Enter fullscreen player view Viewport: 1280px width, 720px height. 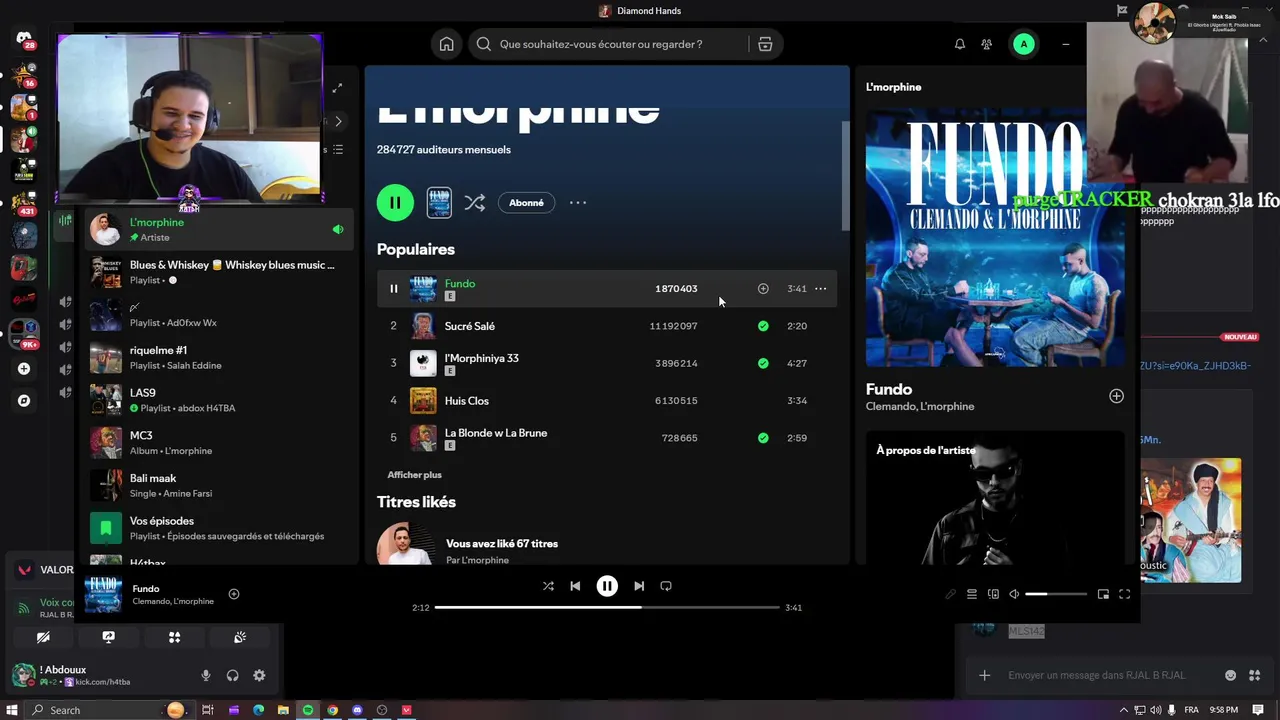[1124, 594]
